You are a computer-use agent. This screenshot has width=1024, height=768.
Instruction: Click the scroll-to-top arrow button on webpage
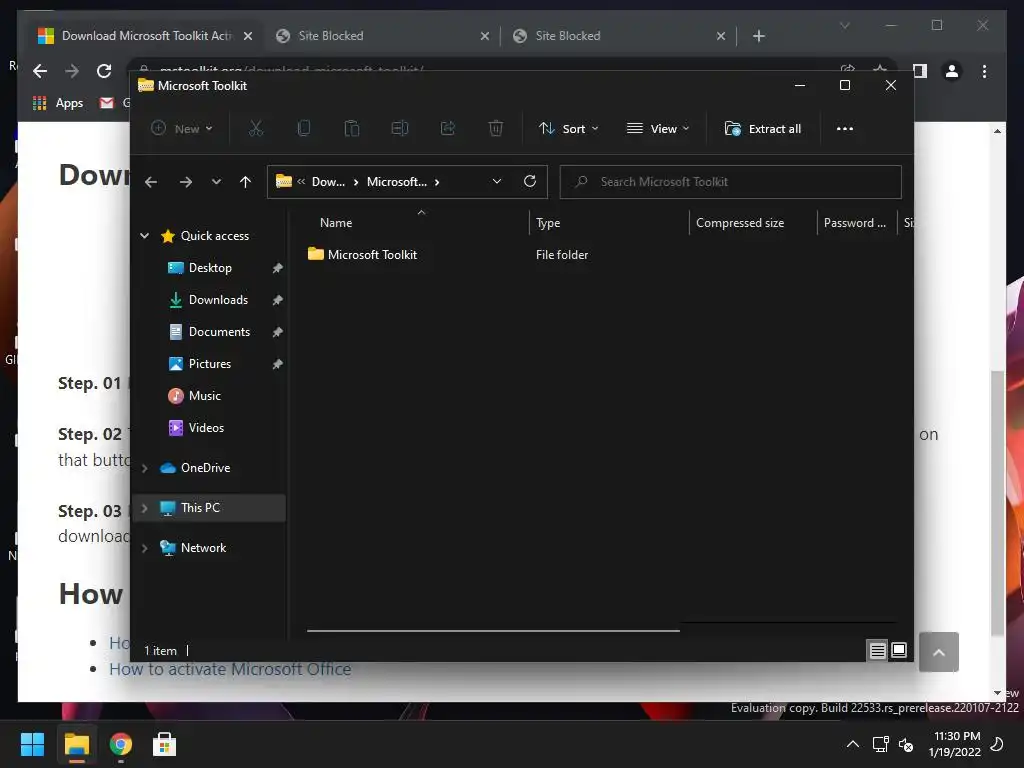938,652
